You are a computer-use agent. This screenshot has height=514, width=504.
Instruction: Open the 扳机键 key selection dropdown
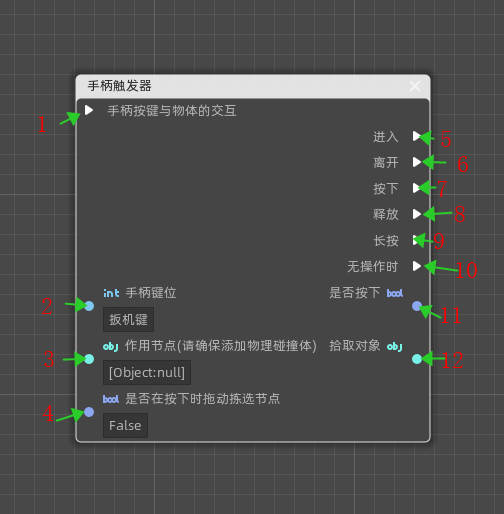coord(128,320)
